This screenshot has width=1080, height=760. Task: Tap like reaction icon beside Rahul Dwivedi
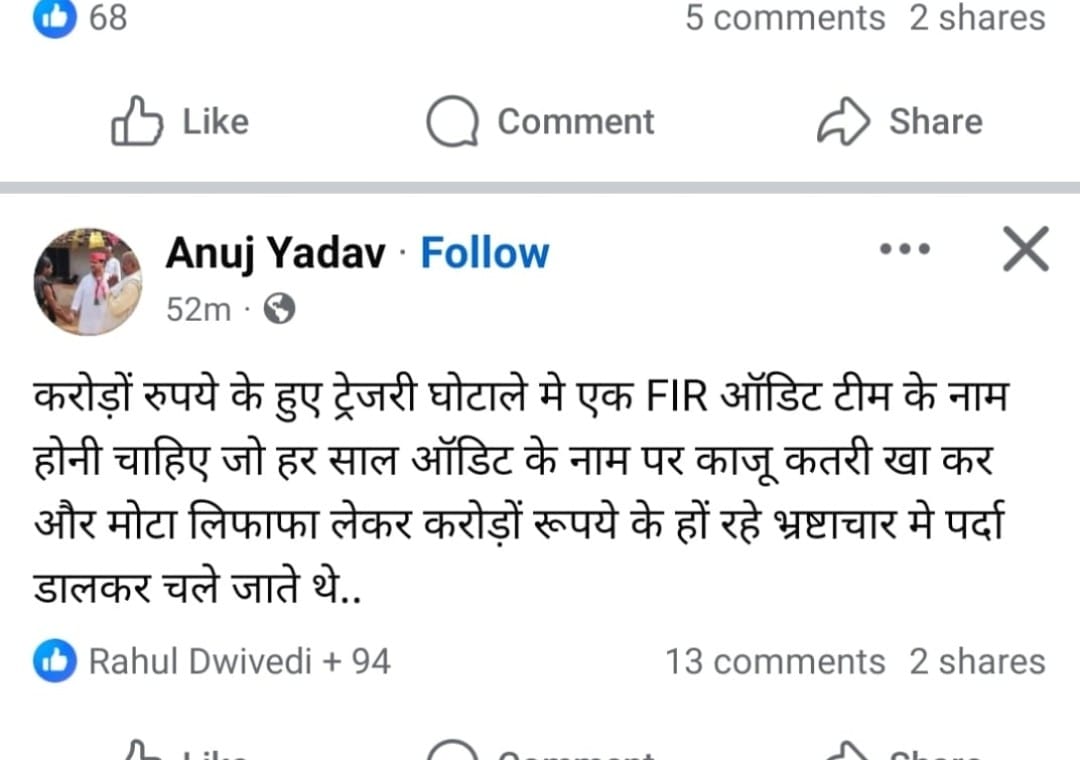click(55, 661)
